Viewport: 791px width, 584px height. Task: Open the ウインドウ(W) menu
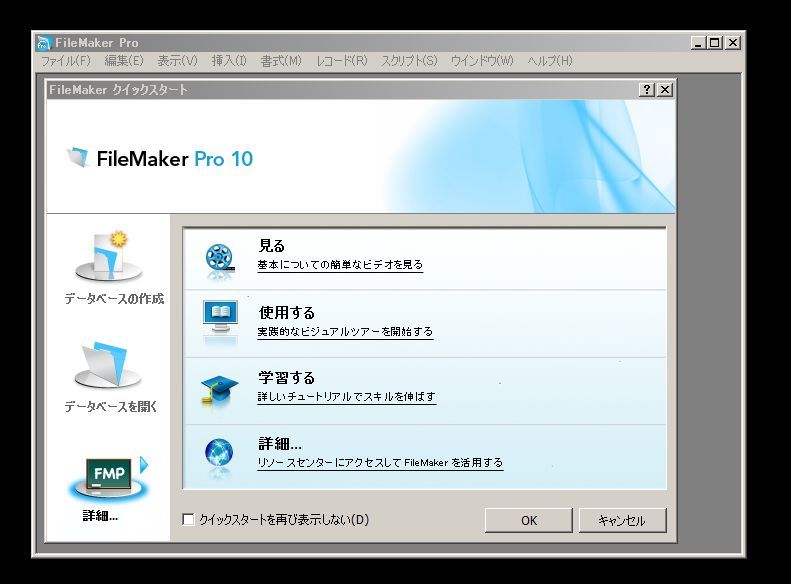pyautogui.click(x=482, y=61)
